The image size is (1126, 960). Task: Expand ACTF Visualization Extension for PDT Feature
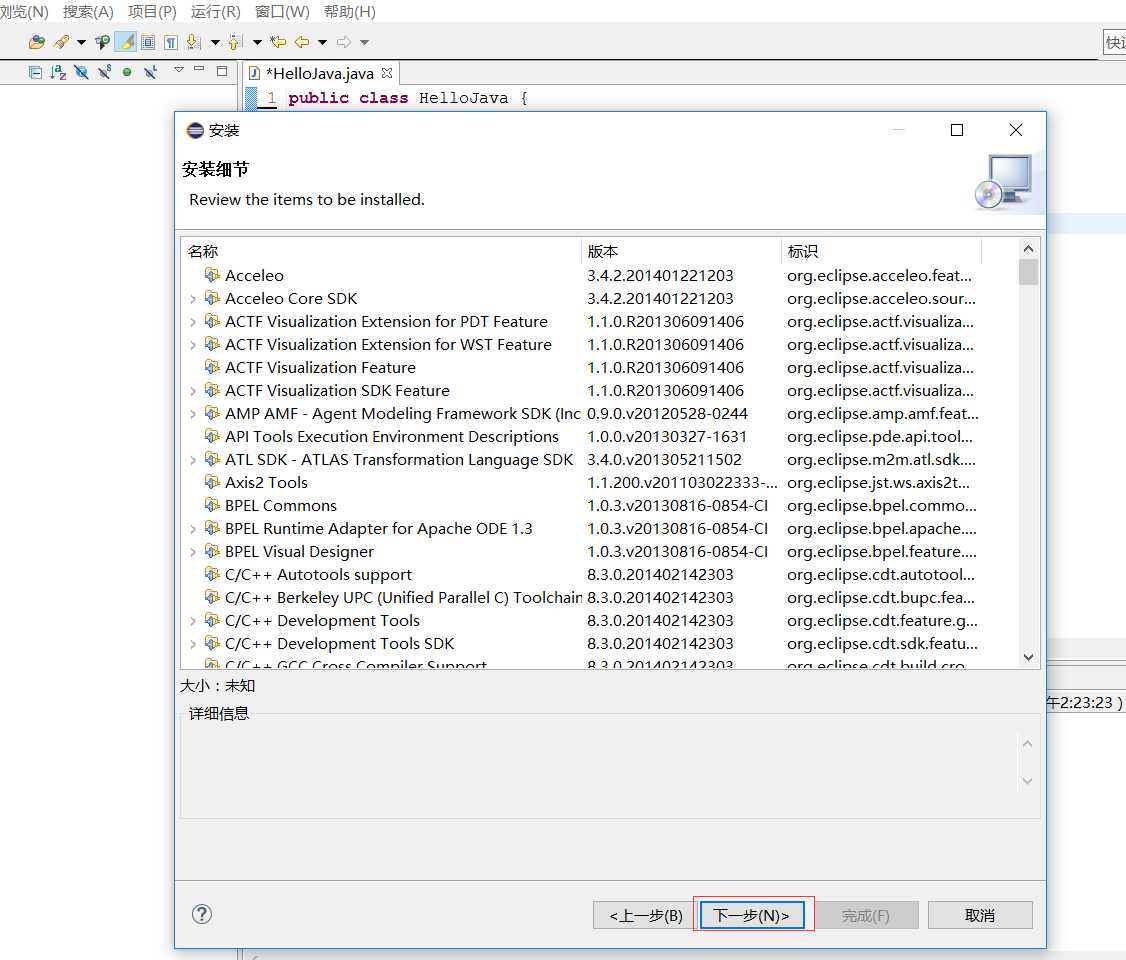point(193,322)
